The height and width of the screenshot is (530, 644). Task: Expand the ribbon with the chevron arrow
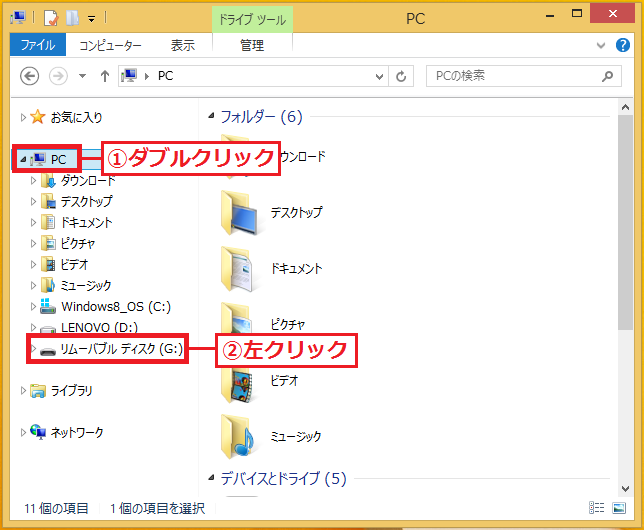[601, 45]
